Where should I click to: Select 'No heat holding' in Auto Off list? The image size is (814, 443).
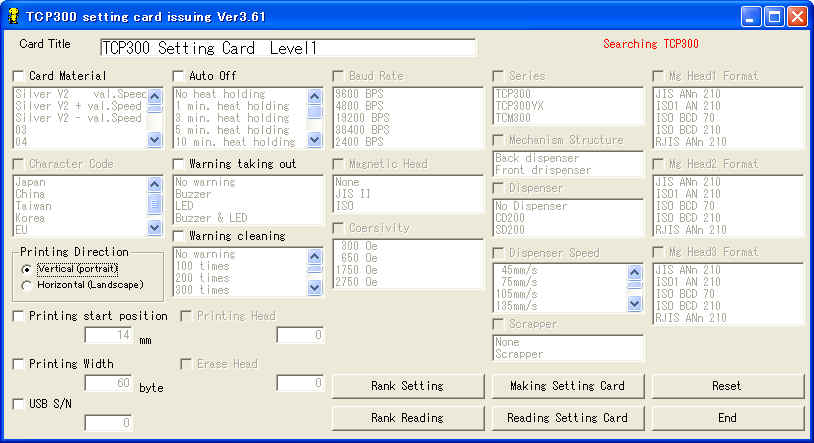coord(220,94)
